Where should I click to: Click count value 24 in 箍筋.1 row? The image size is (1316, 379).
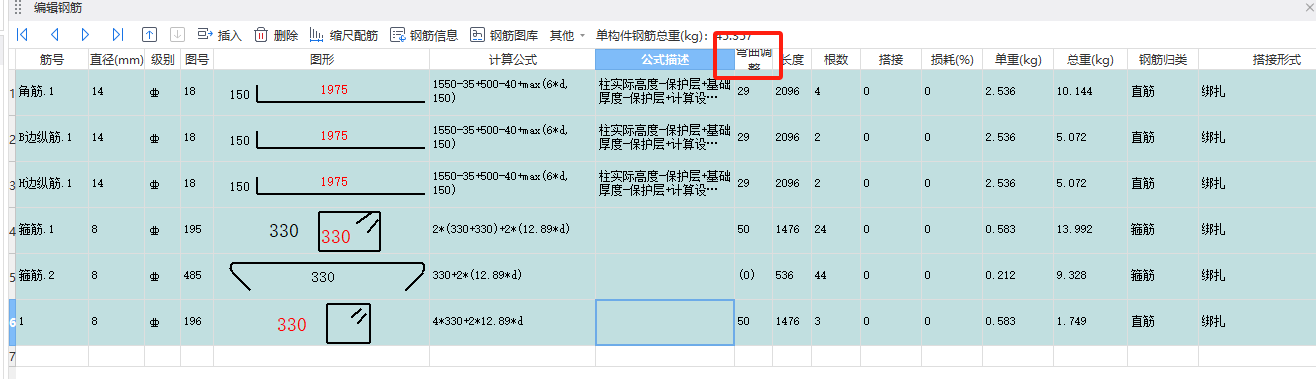click(836, 230)
